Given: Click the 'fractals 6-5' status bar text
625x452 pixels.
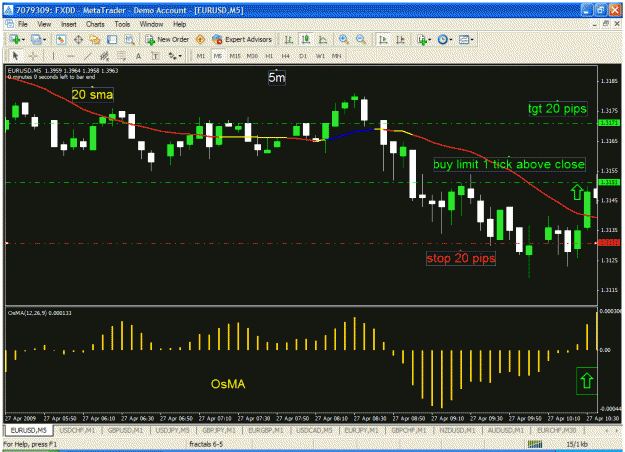Looking at the screenshot, I should 206,444.
